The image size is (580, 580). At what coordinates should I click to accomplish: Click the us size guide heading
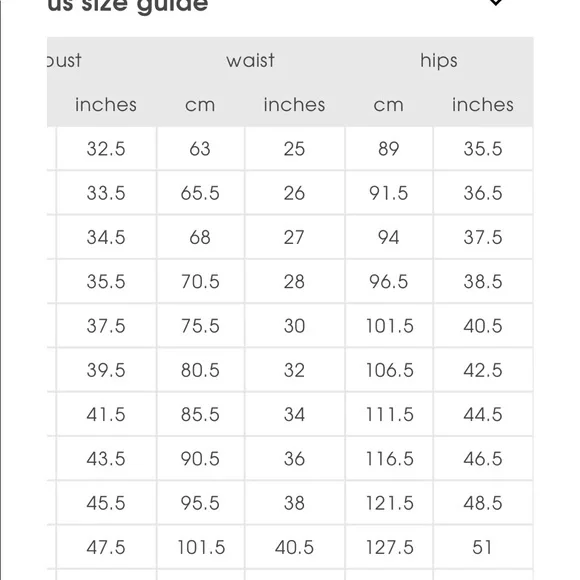(128, 6)
